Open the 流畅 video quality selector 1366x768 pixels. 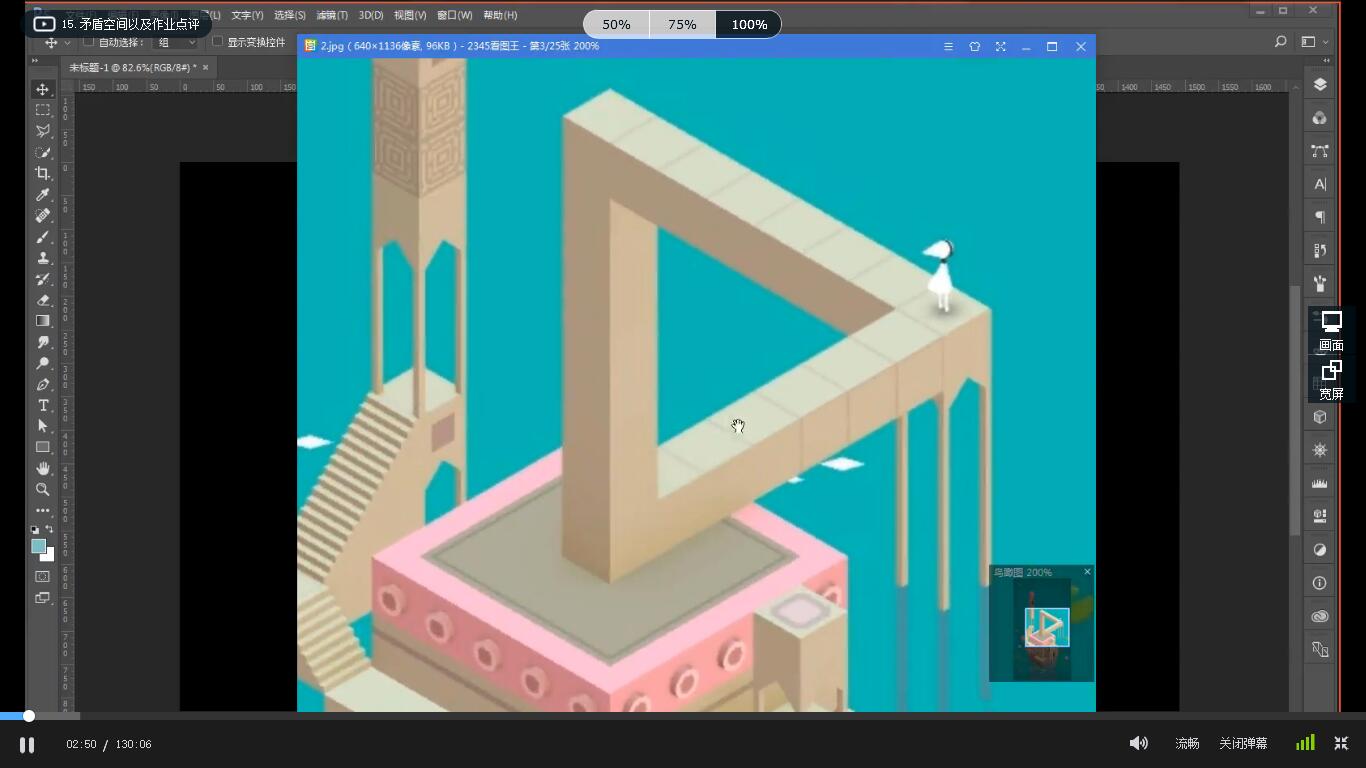click(1187, 744)
